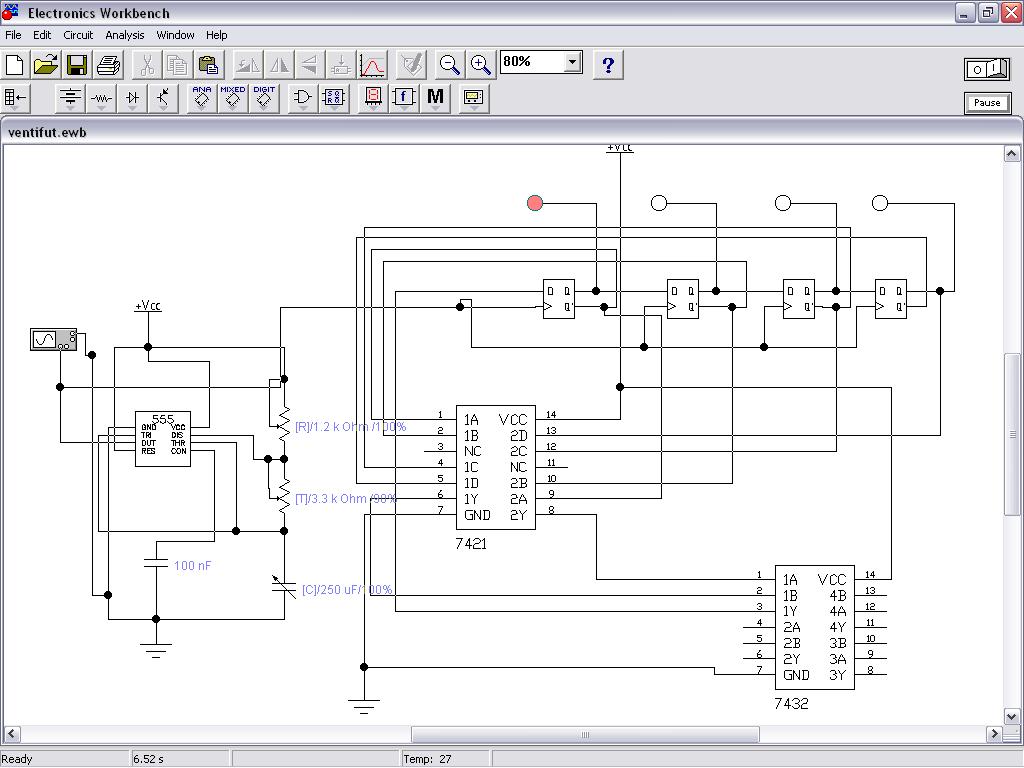Cut the selected component

[x=146, y=65]
